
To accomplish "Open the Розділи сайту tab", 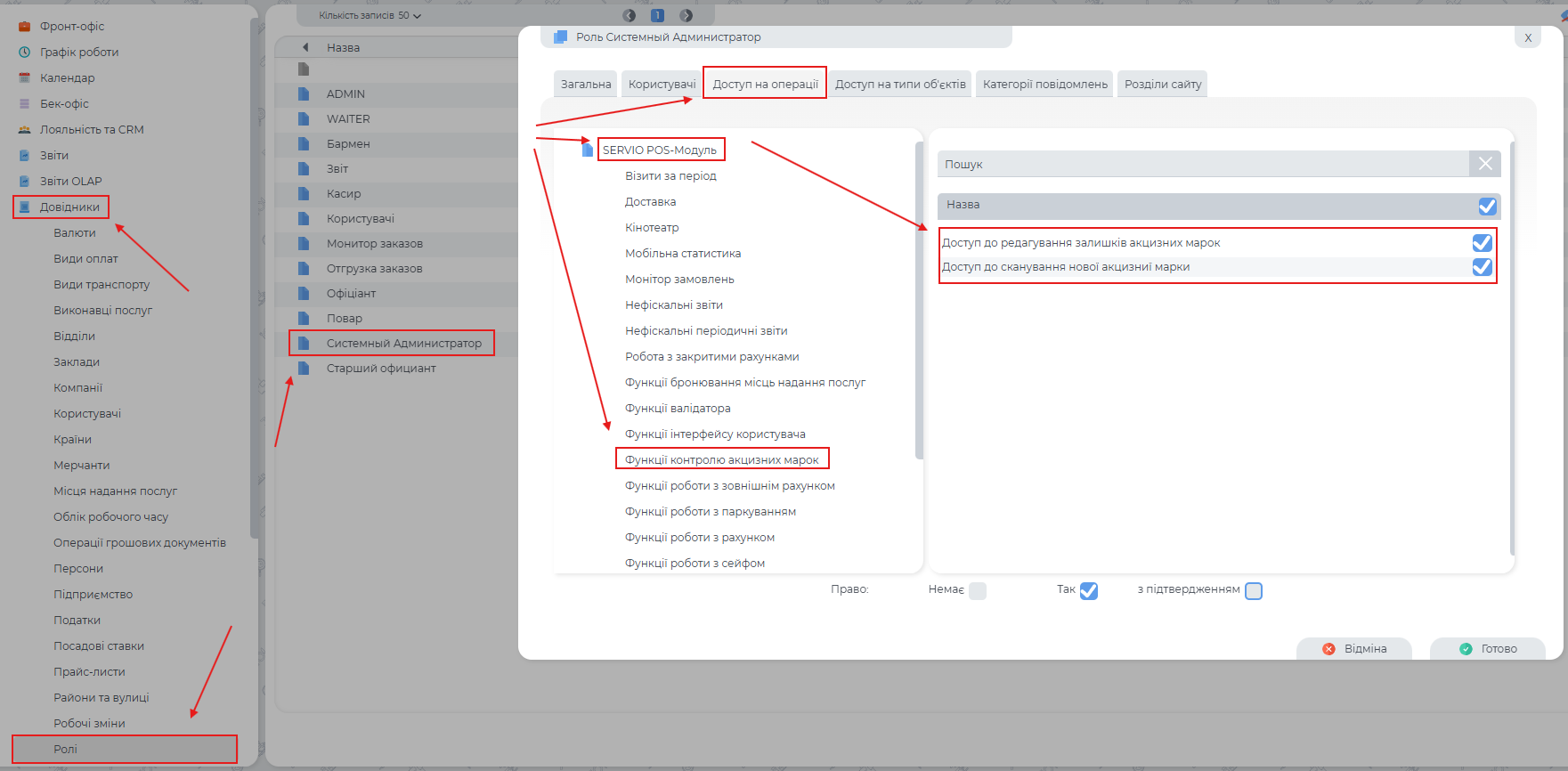I will (x=1162, y=85).
